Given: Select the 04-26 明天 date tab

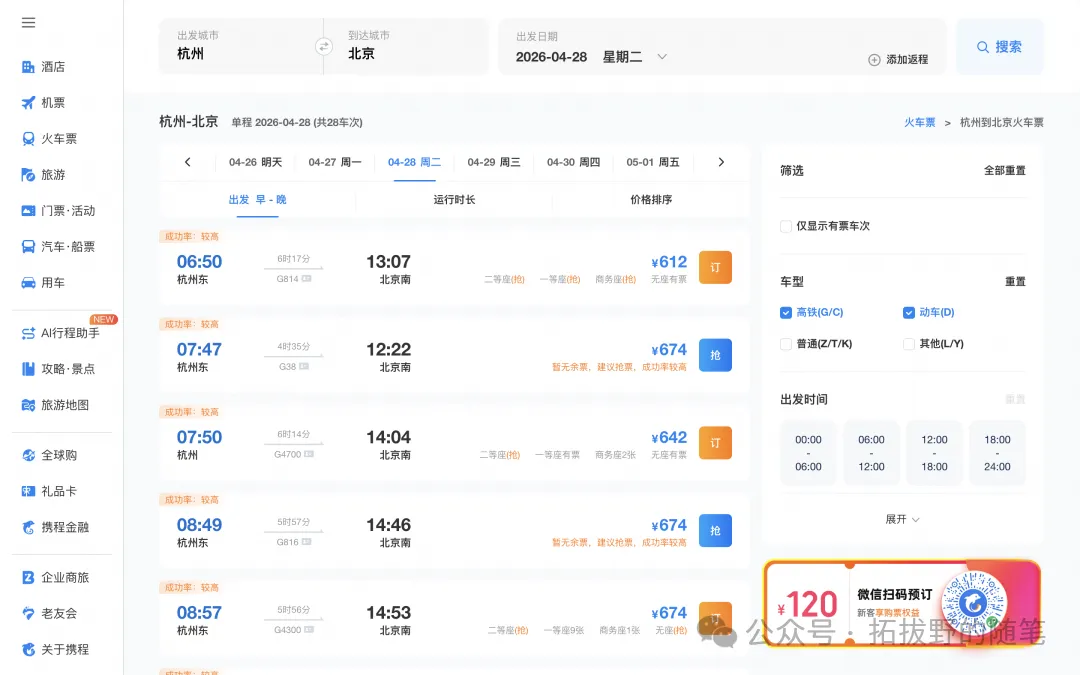Looking at the screenshot, I should point(256,163).
